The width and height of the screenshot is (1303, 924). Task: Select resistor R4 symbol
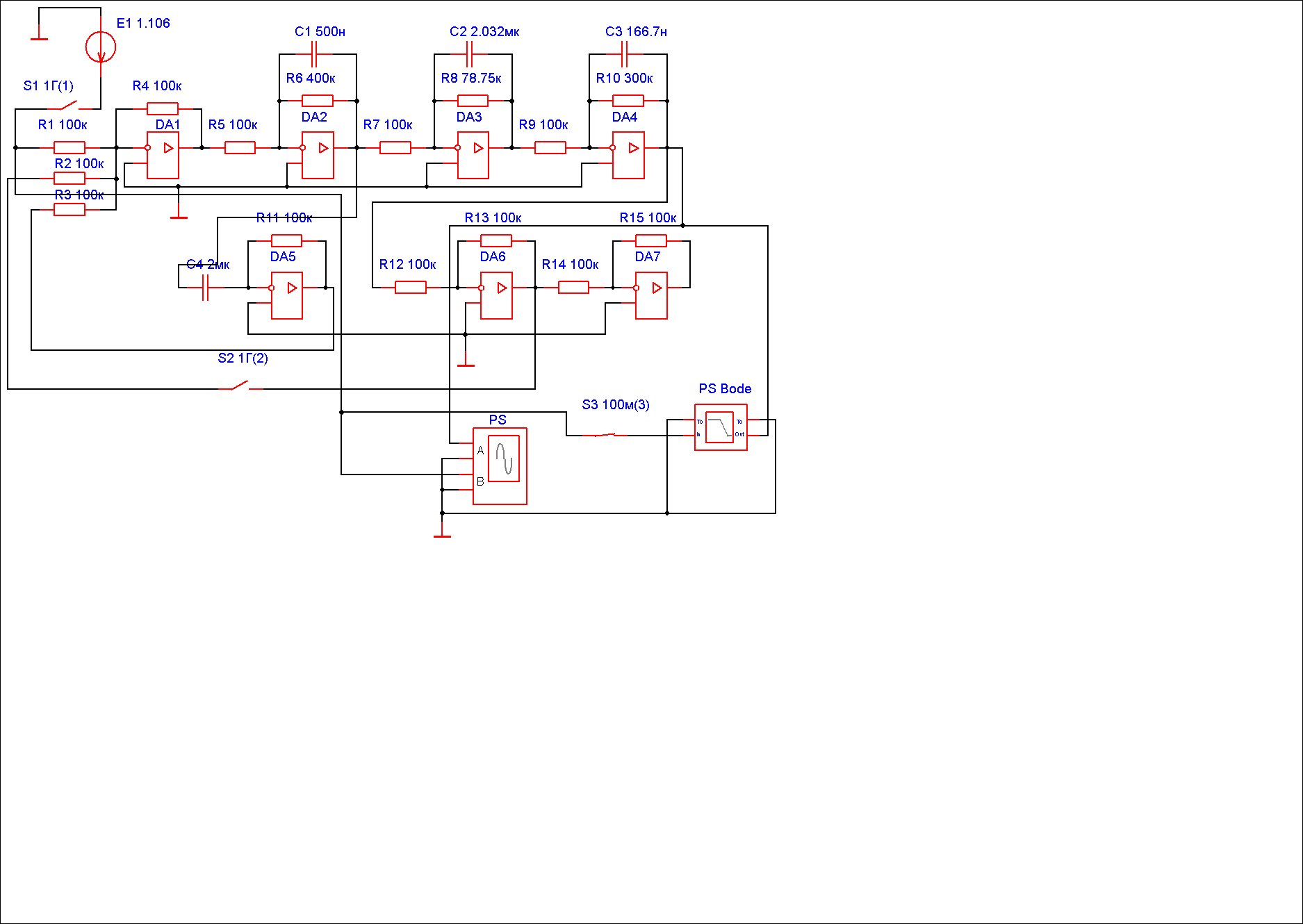163,108
